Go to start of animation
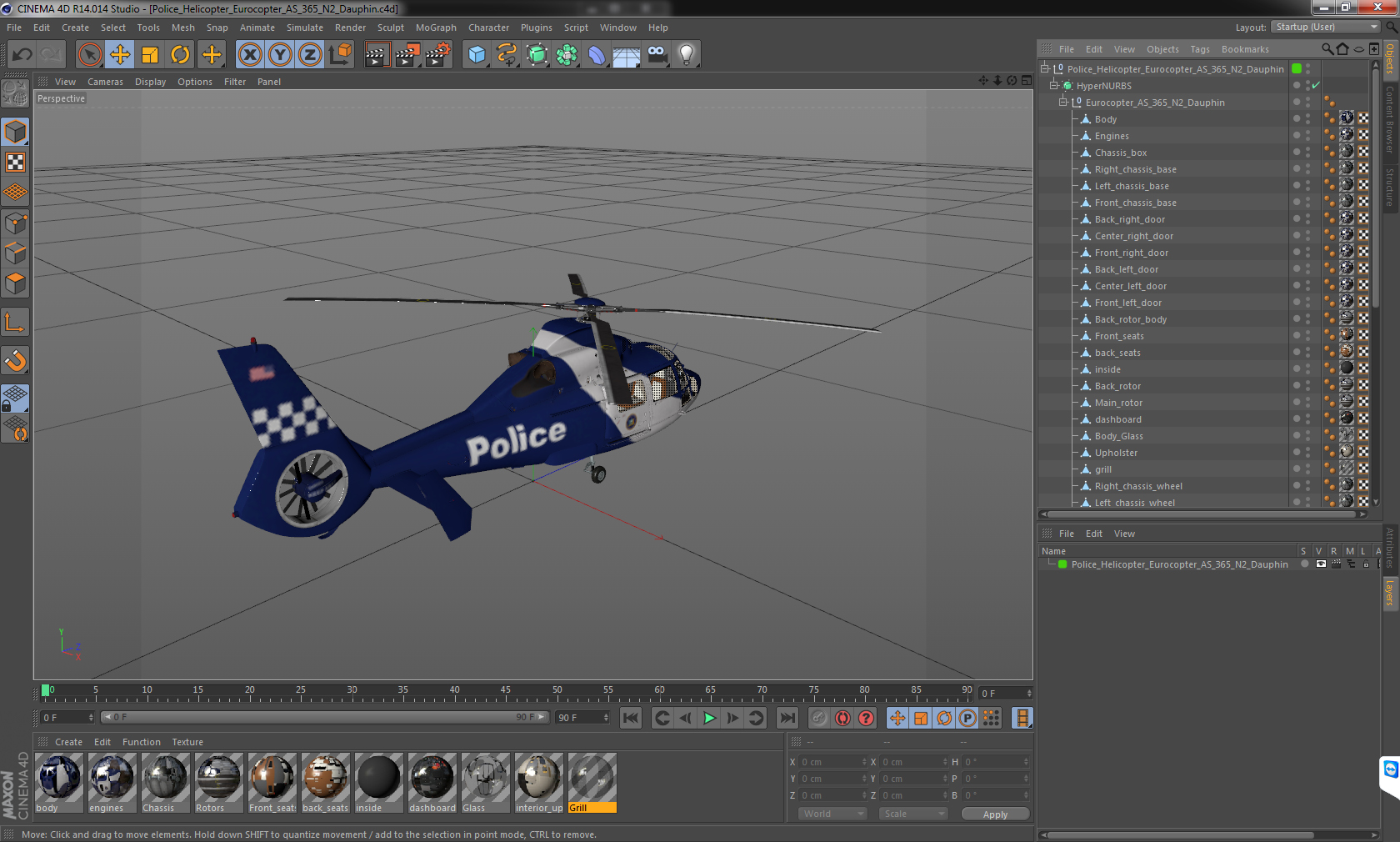The width and height of the screenshot is (1400, 842). [631, 718]
